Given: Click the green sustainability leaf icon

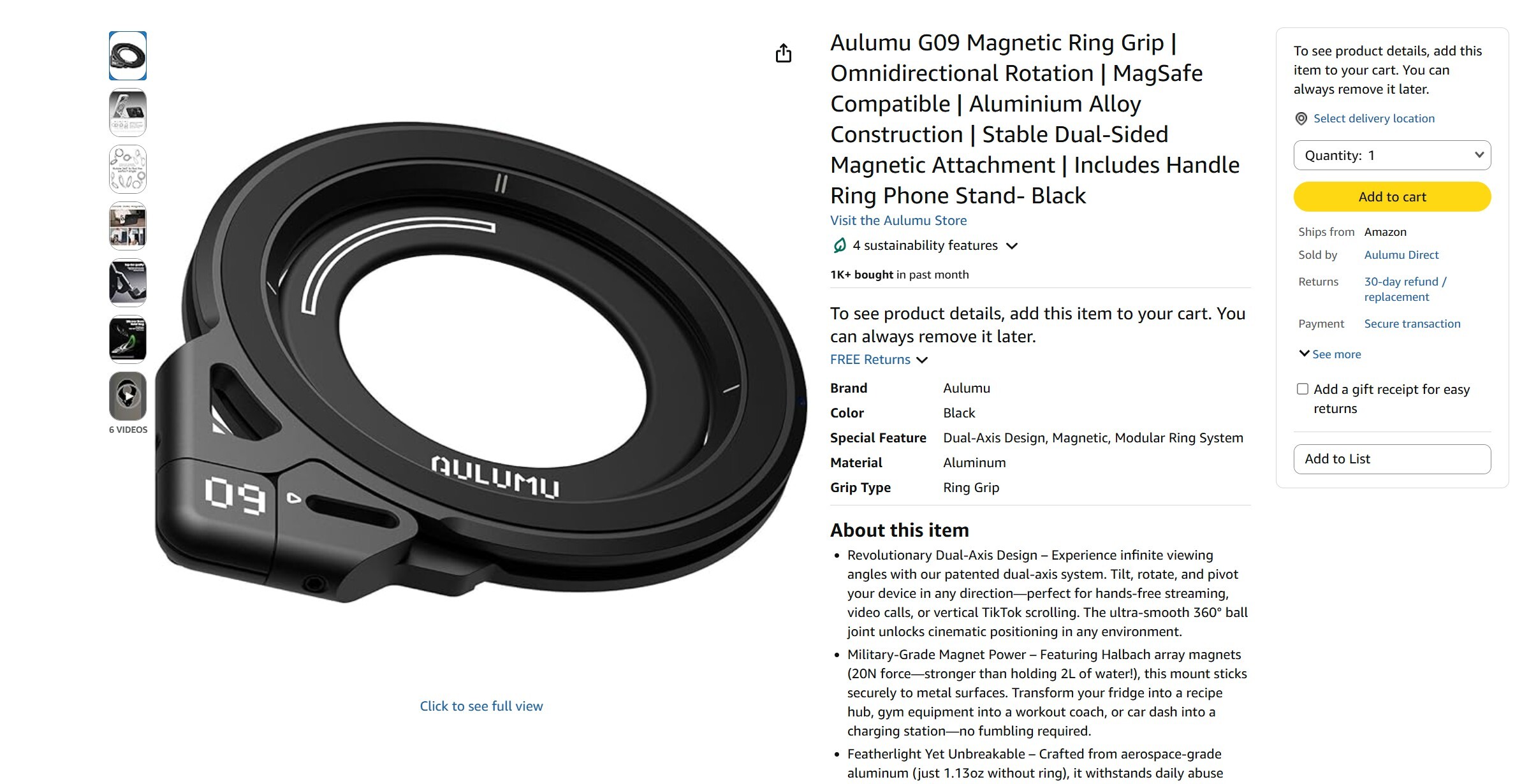Looking at the screenshot, I should 839,245.
